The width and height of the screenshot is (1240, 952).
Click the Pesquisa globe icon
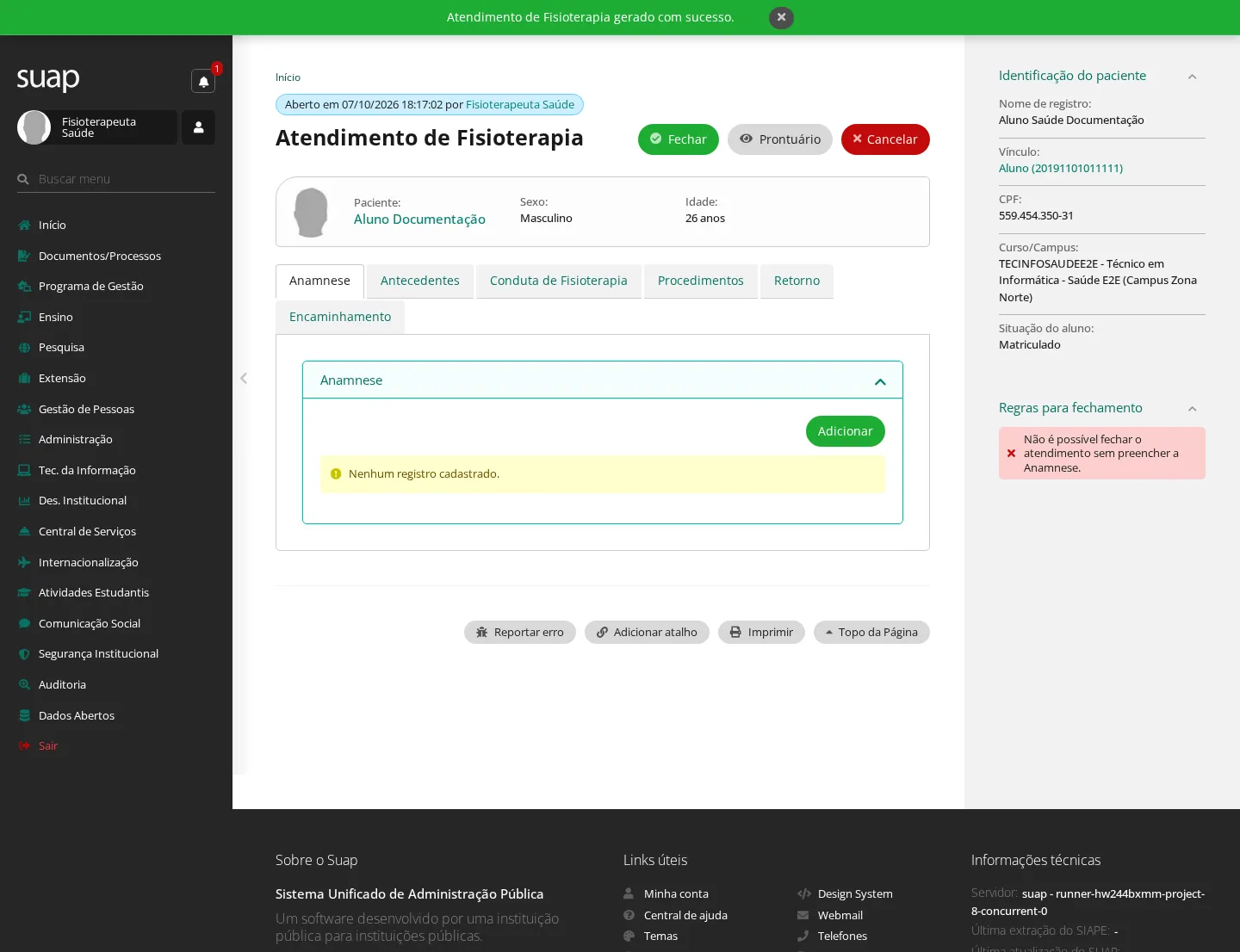[x=24, y=347]
